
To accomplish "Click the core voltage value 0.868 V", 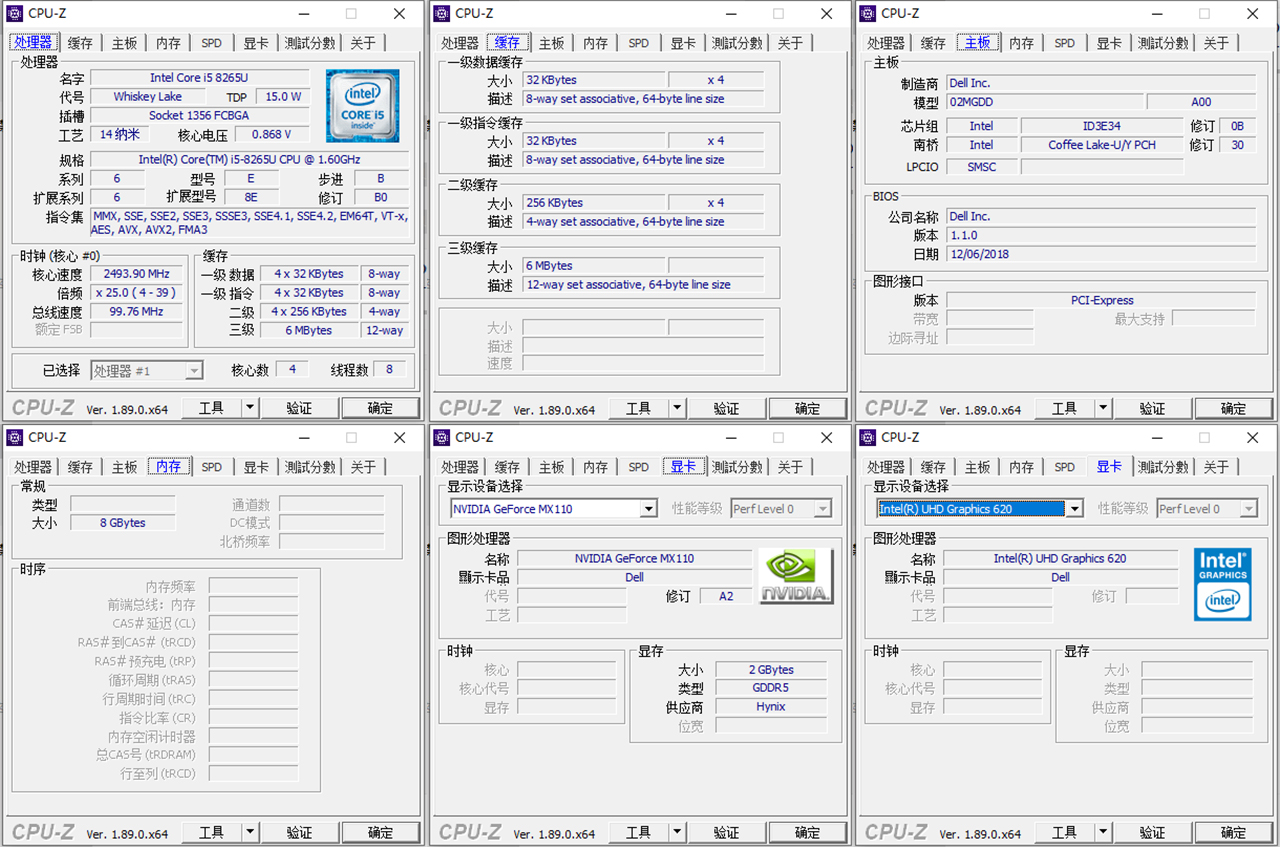I will pos(271,134).
